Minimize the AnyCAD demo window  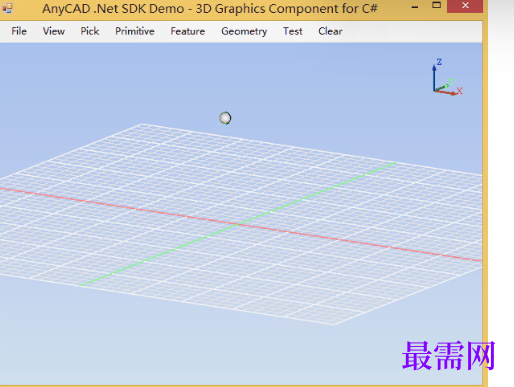(x=415, y=7)
